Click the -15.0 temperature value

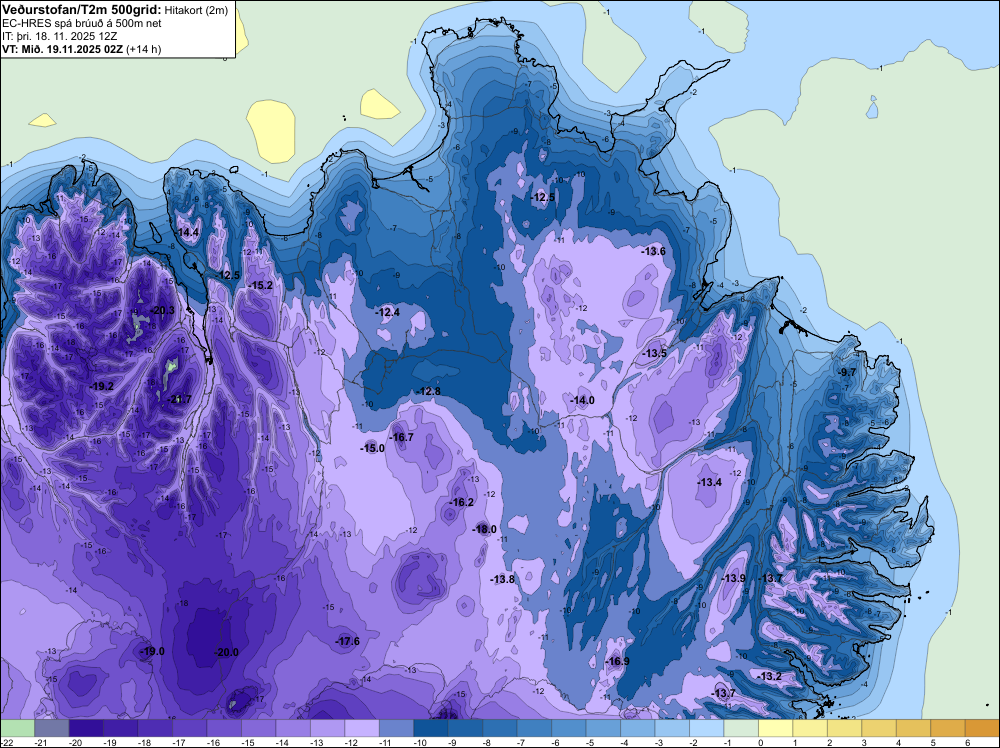(372, 448)
